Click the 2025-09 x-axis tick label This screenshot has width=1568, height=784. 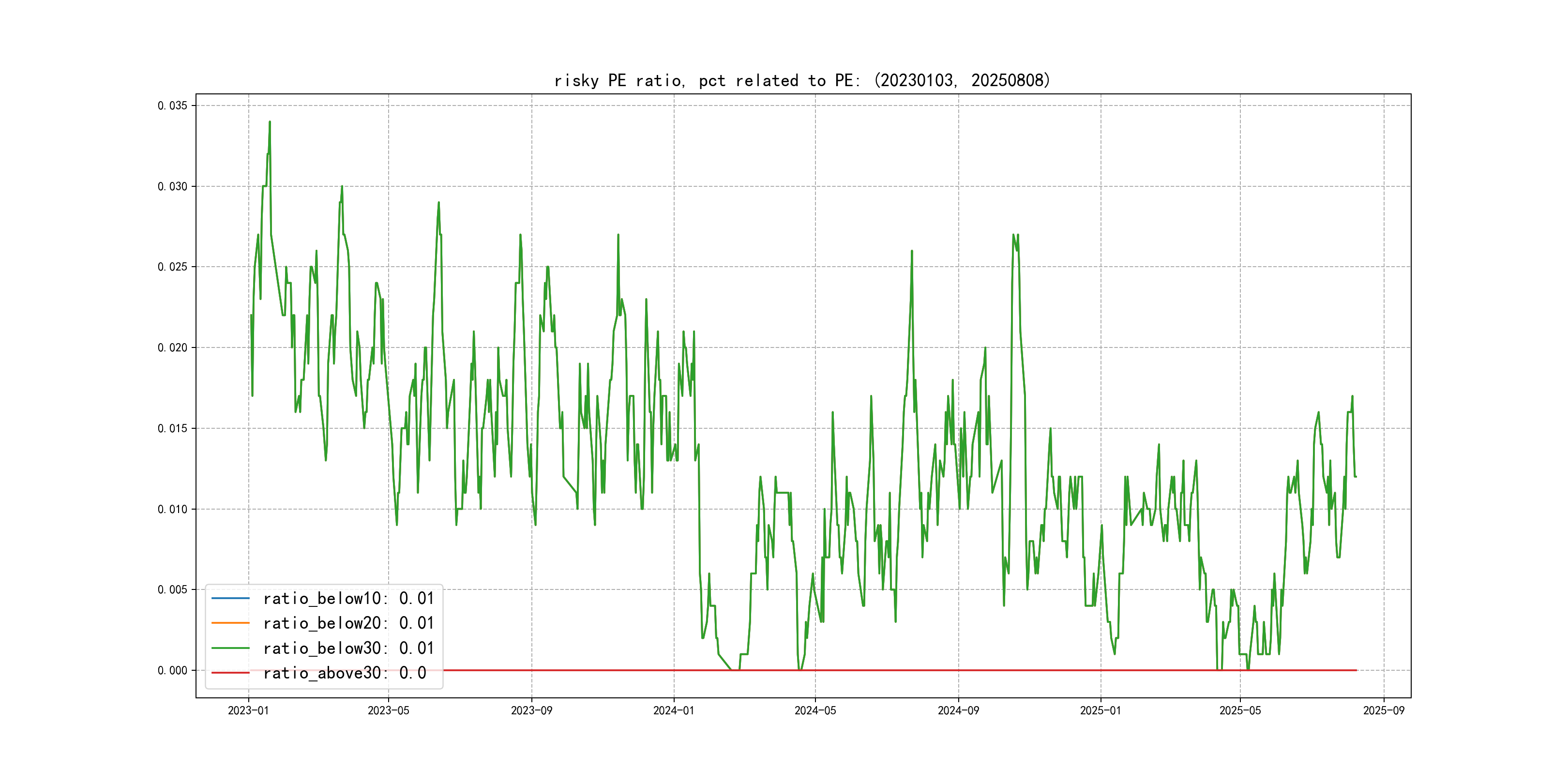(x=1384, y=710)
